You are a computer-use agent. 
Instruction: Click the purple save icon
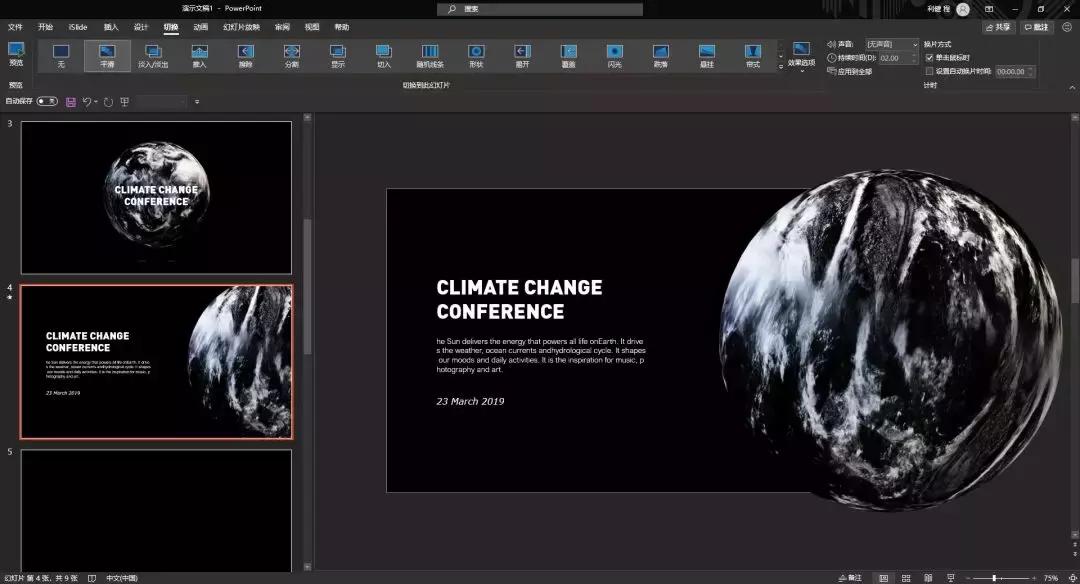coord(71,102)
